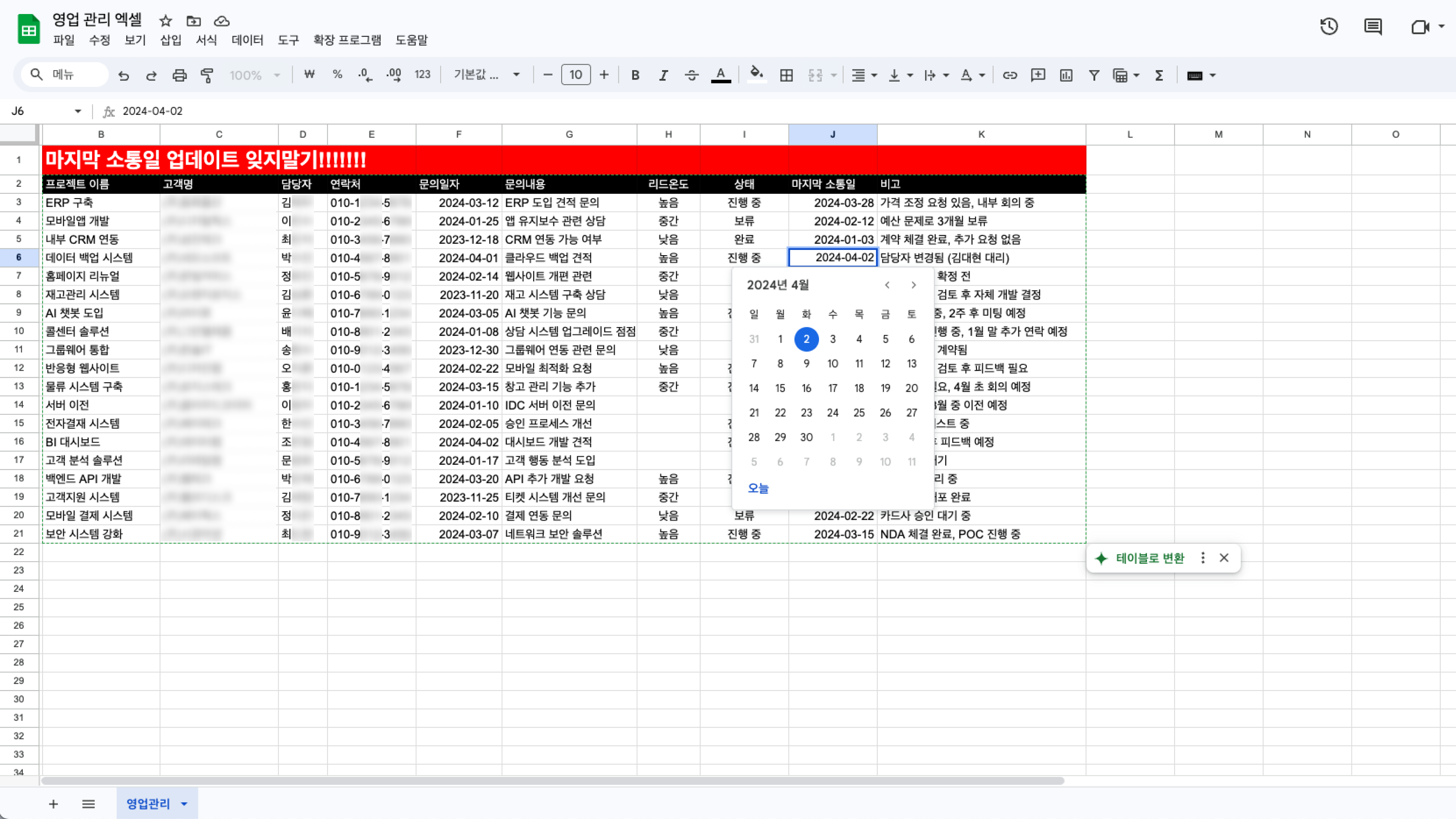This screenshot has height=819, width=1456.
Task: Expand horizontal align dropdown
Action: [874, 75]
